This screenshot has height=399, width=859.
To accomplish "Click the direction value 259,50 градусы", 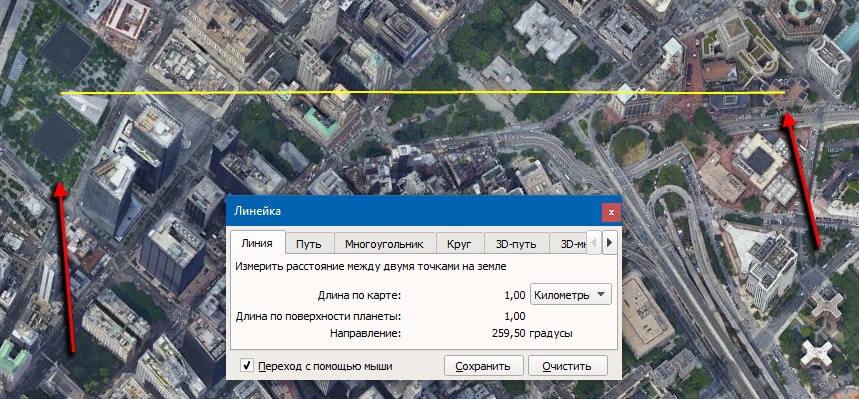I will (x=532, y=333).
